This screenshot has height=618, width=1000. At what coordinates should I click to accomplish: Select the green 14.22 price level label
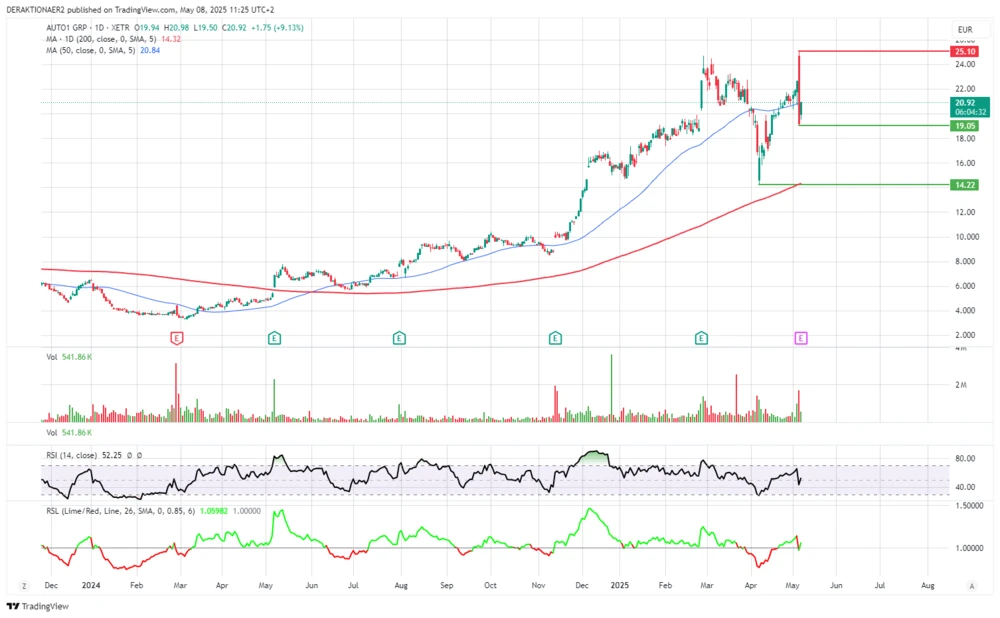tap(965, 185)
